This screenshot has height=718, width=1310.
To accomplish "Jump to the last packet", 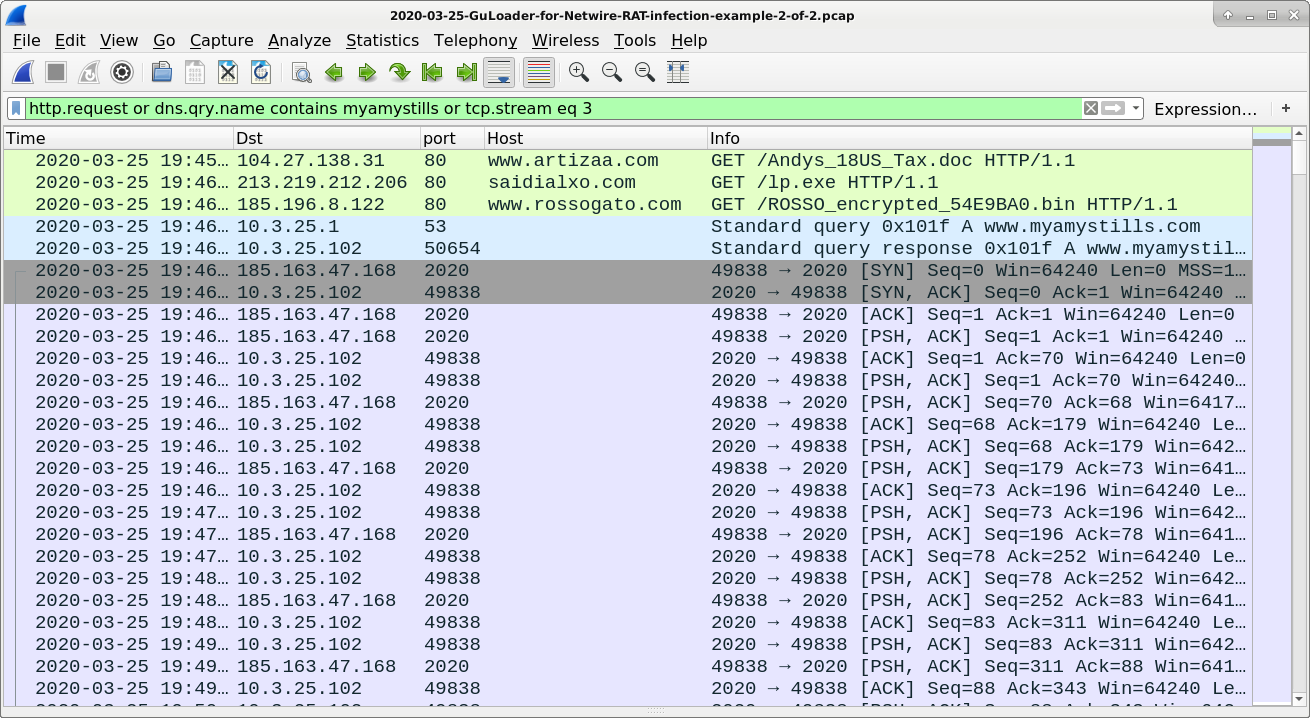I will [x=465, y=72].
